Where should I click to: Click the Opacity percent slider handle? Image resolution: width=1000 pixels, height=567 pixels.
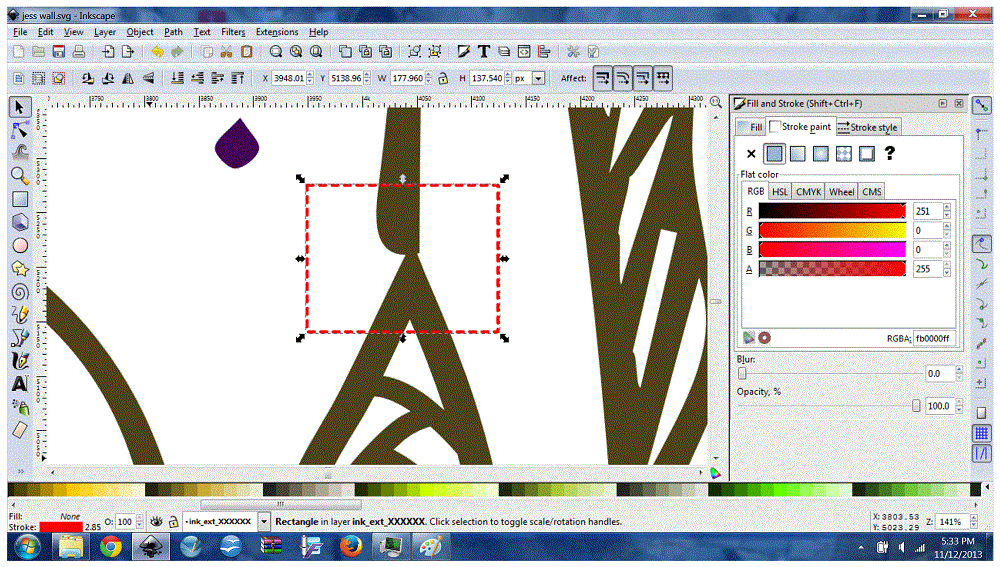[x=916, y=406]
